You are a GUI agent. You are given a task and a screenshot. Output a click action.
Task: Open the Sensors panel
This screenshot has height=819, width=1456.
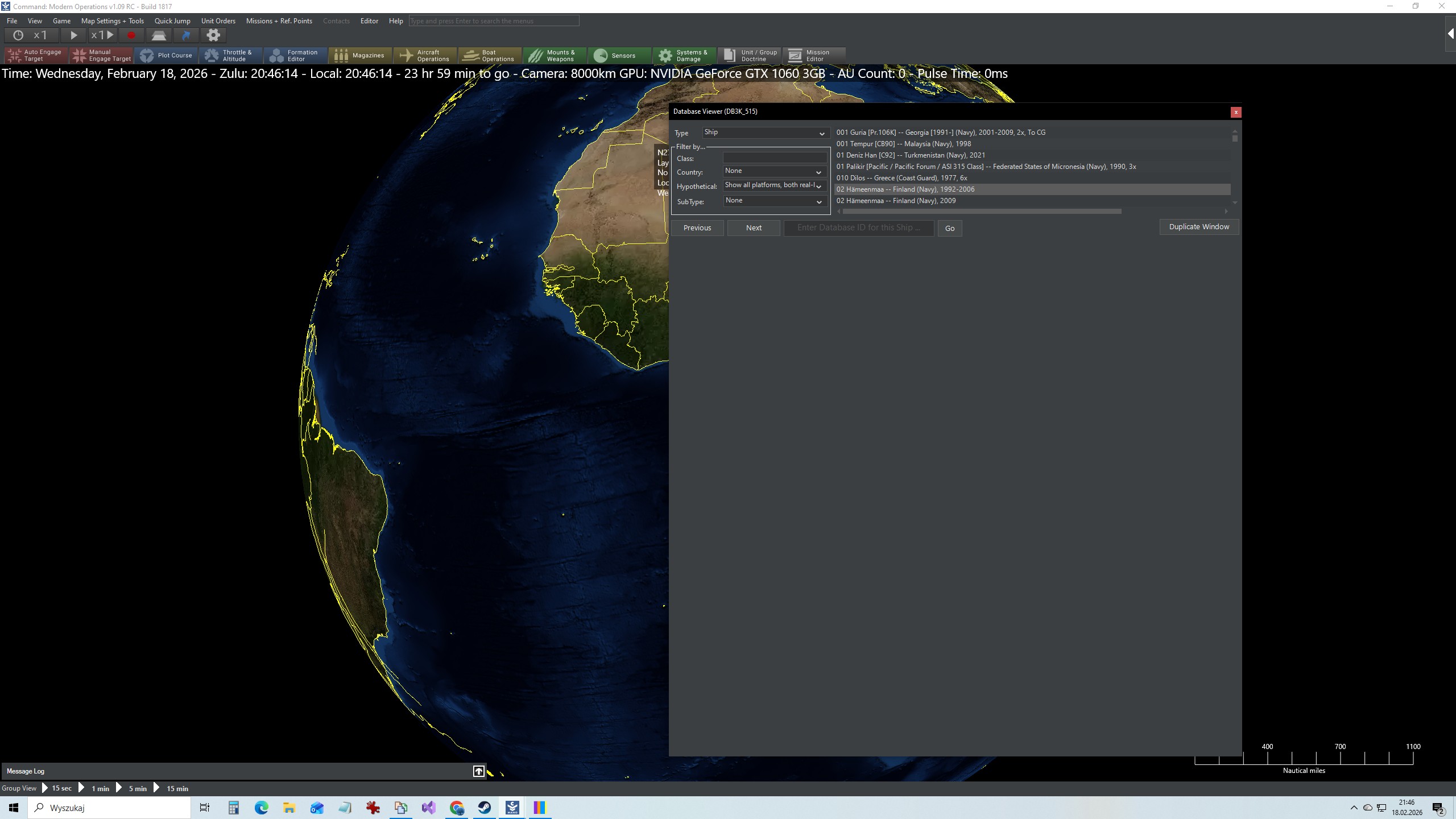point(619,55)
